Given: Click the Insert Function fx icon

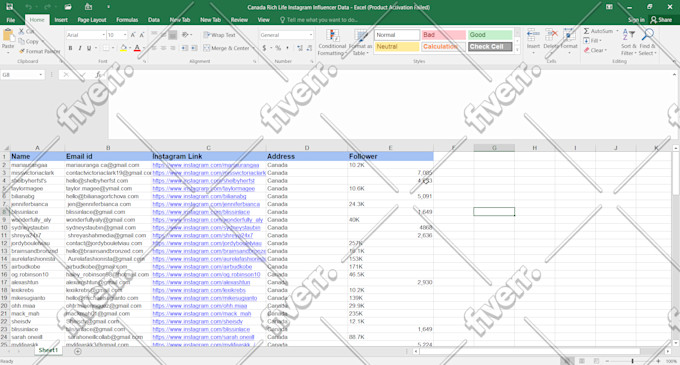Looking at the screenshot, I should 98,75.
